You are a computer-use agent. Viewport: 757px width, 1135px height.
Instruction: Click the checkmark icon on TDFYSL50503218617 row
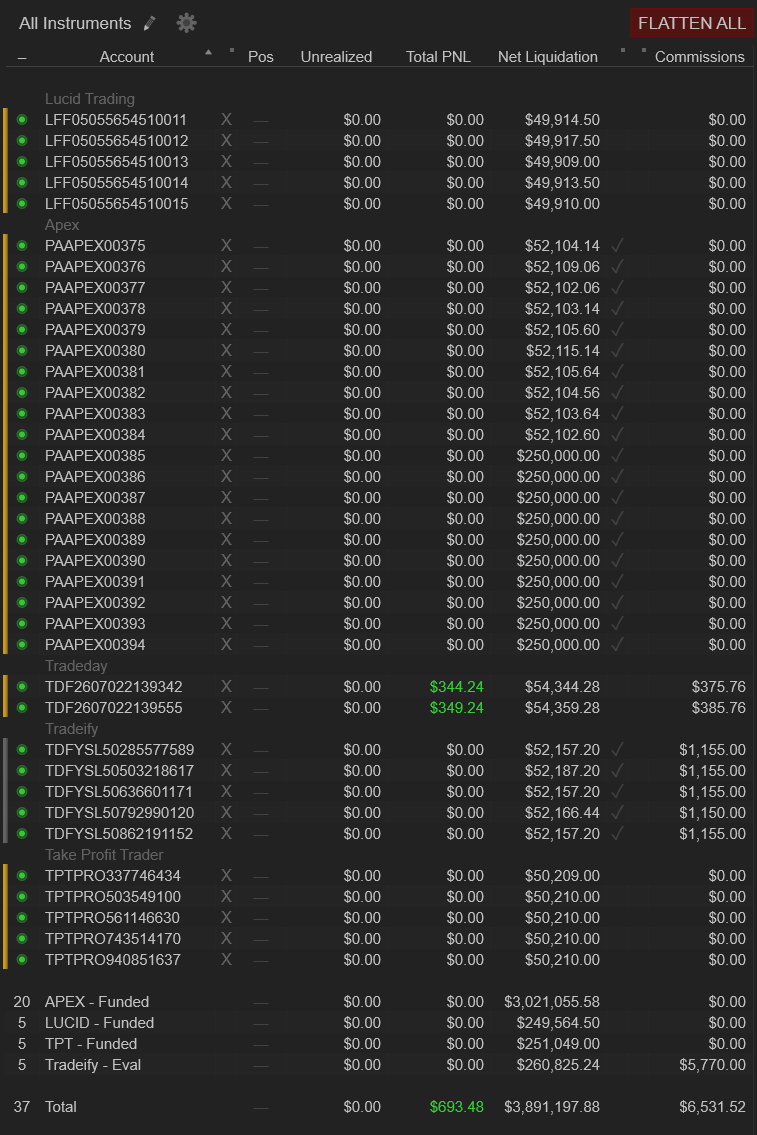[x=617, y=770]
